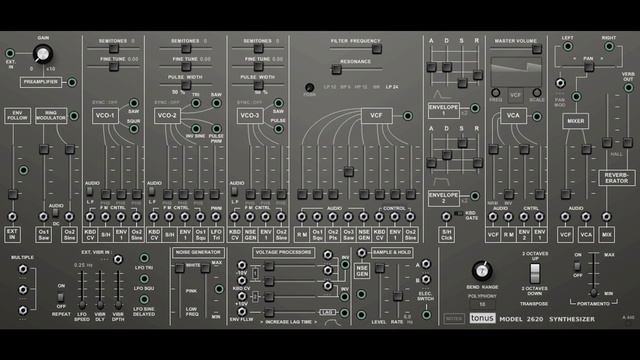Click the VCO-2 SYNC: OFF button

167,102
